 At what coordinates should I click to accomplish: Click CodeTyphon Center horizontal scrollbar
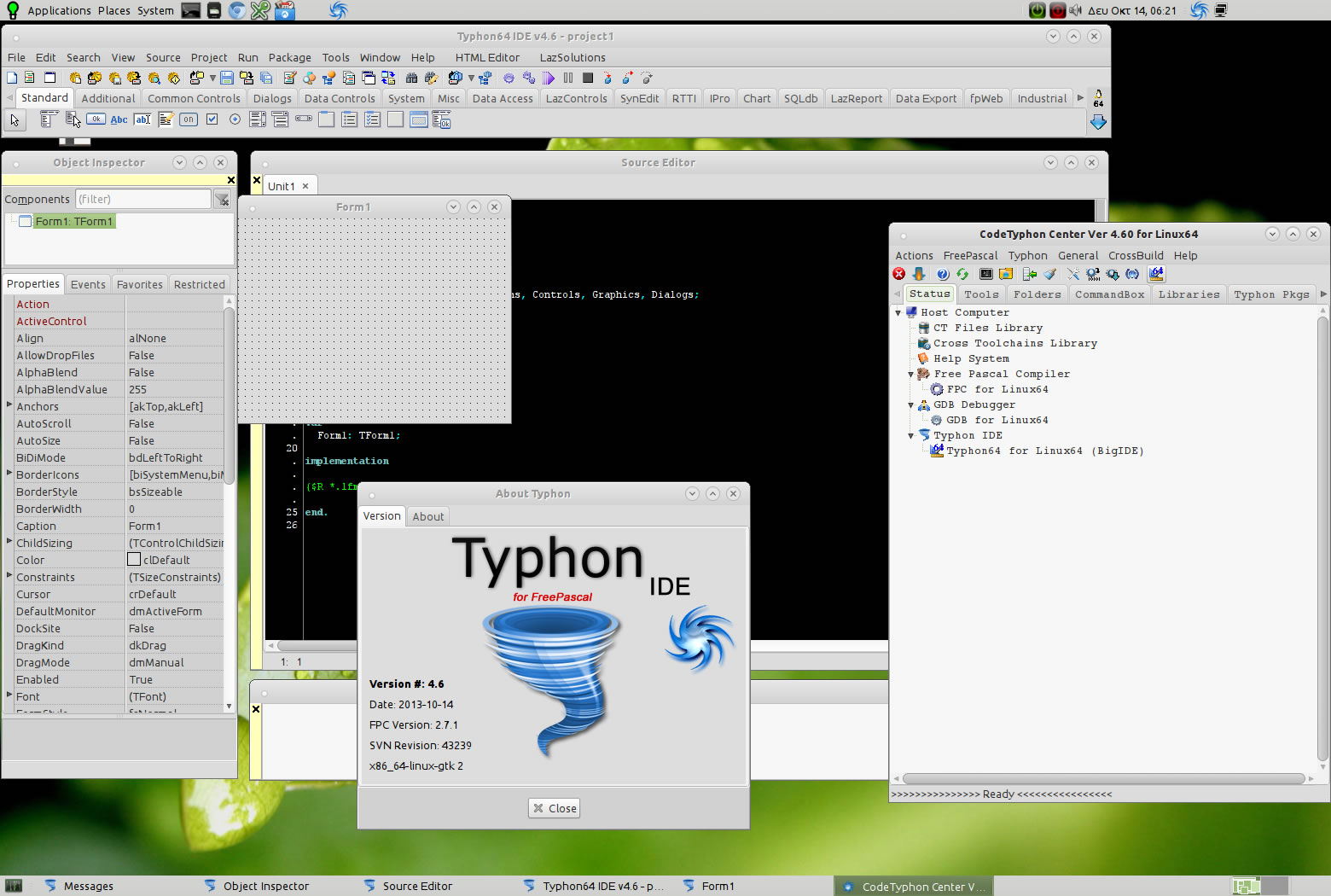tap(1103, 779)
